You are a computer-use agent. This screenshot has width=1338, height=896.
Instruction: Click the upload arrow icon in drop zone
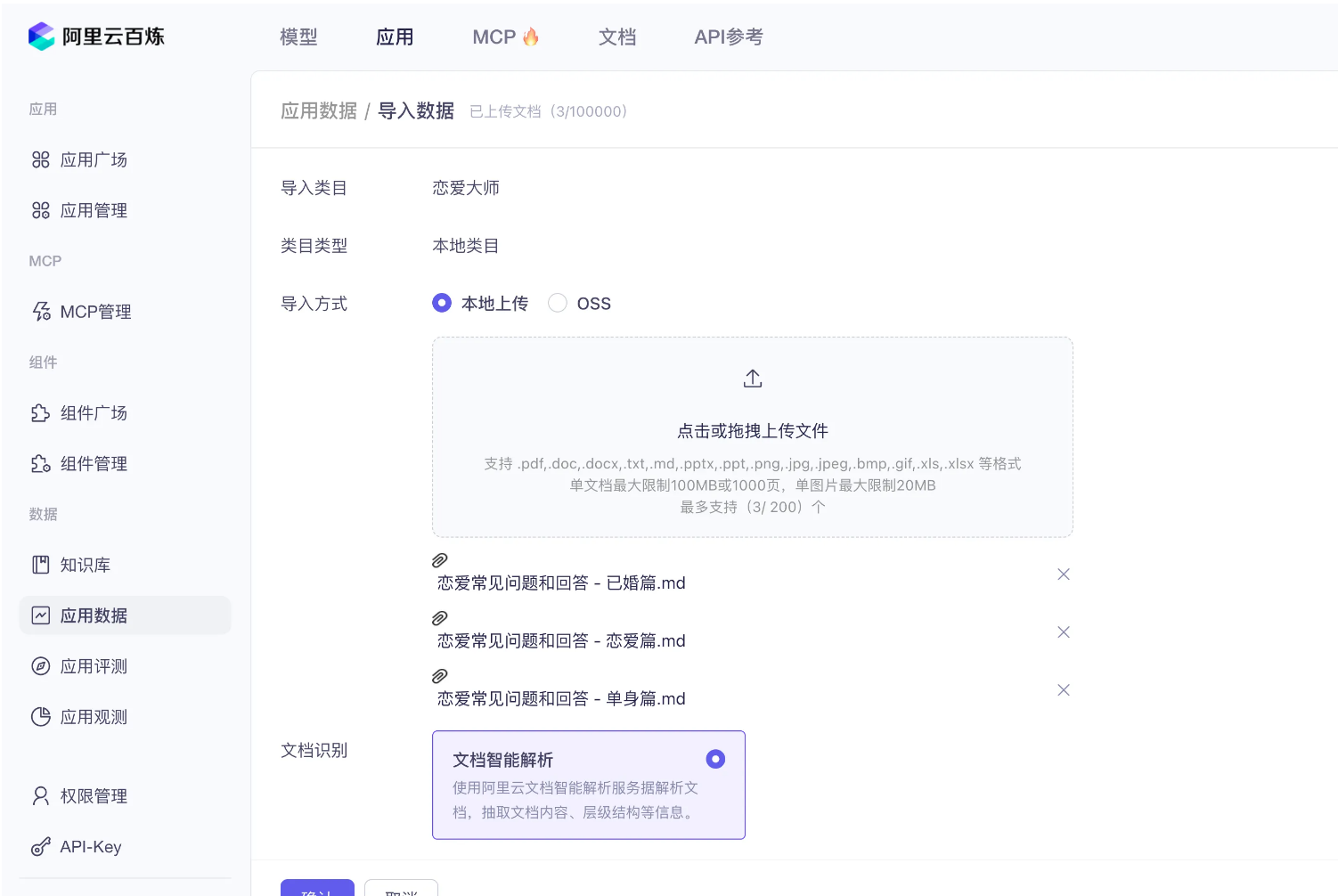tap(753, 379)
